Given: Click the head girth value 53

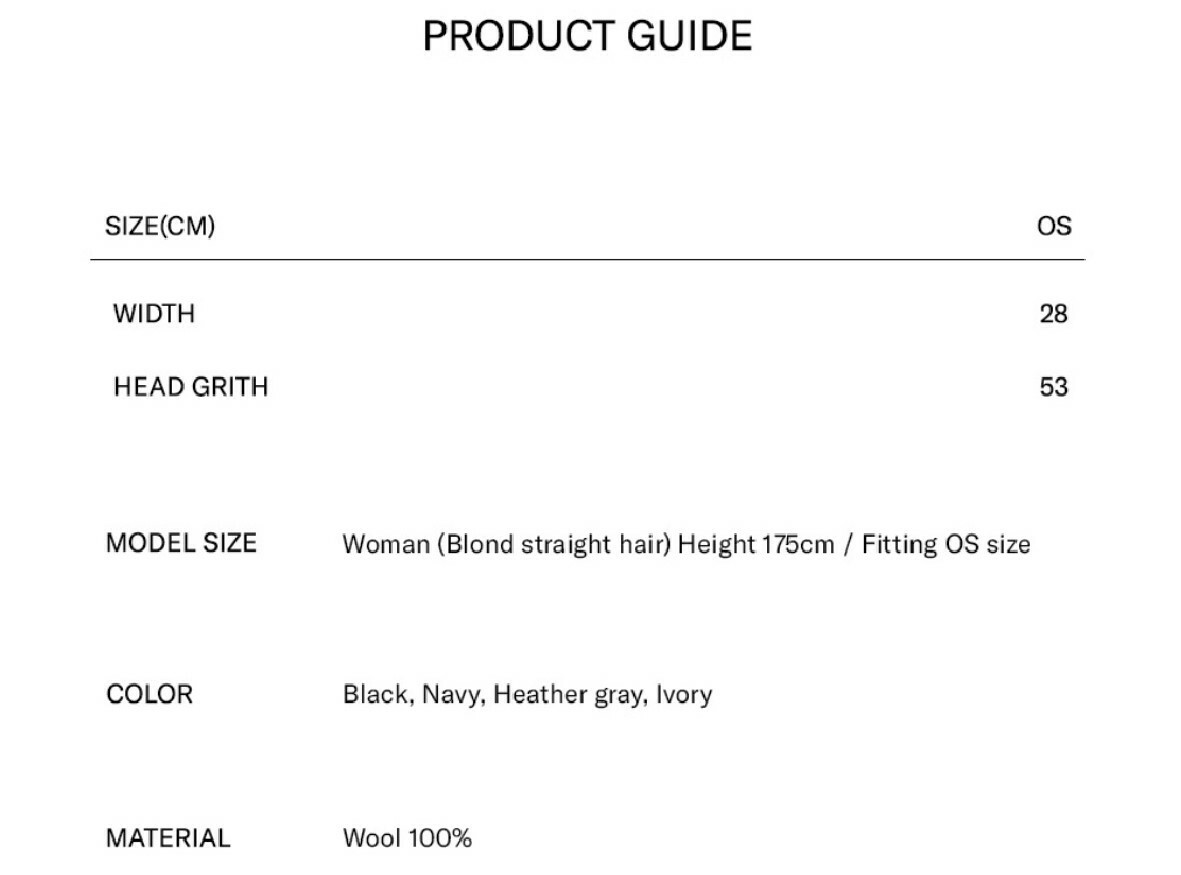Looking at the screenshot, I should click(1054, 387).
